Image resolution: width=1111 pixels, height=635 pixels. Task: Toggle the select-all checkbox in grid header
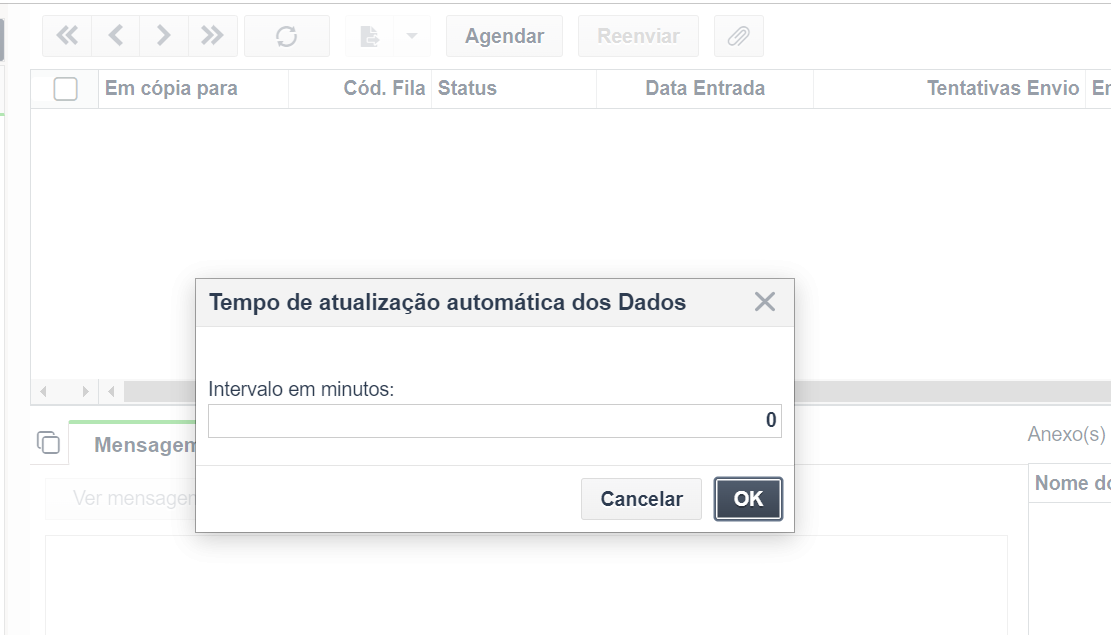click(65, 89)
